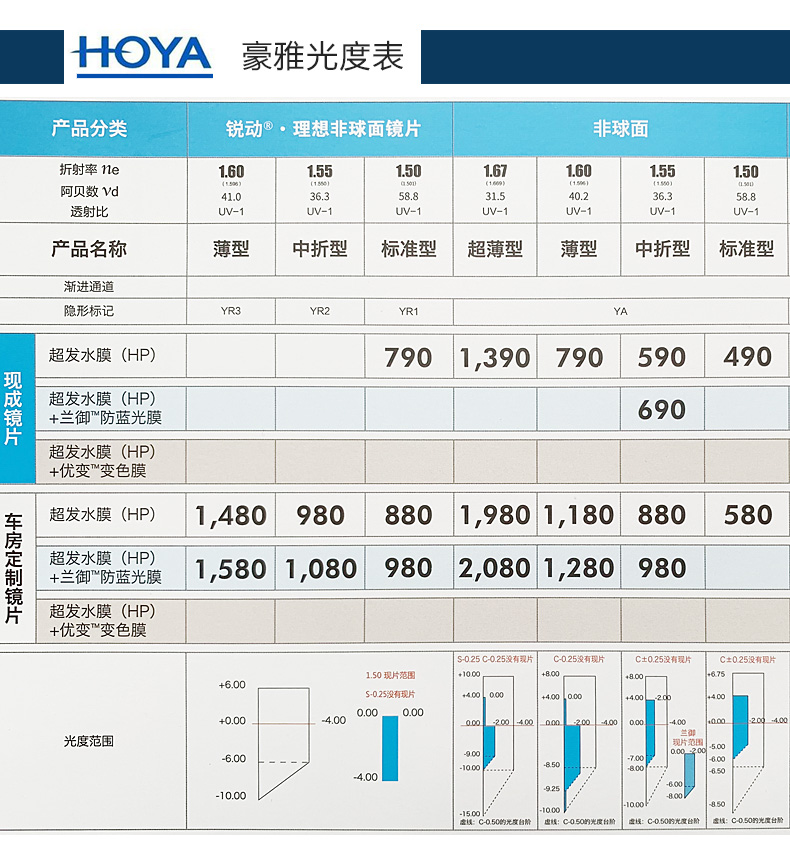This screenshot has height=865, width=790.
Task: Click the price 580
Action: (748, 515)
